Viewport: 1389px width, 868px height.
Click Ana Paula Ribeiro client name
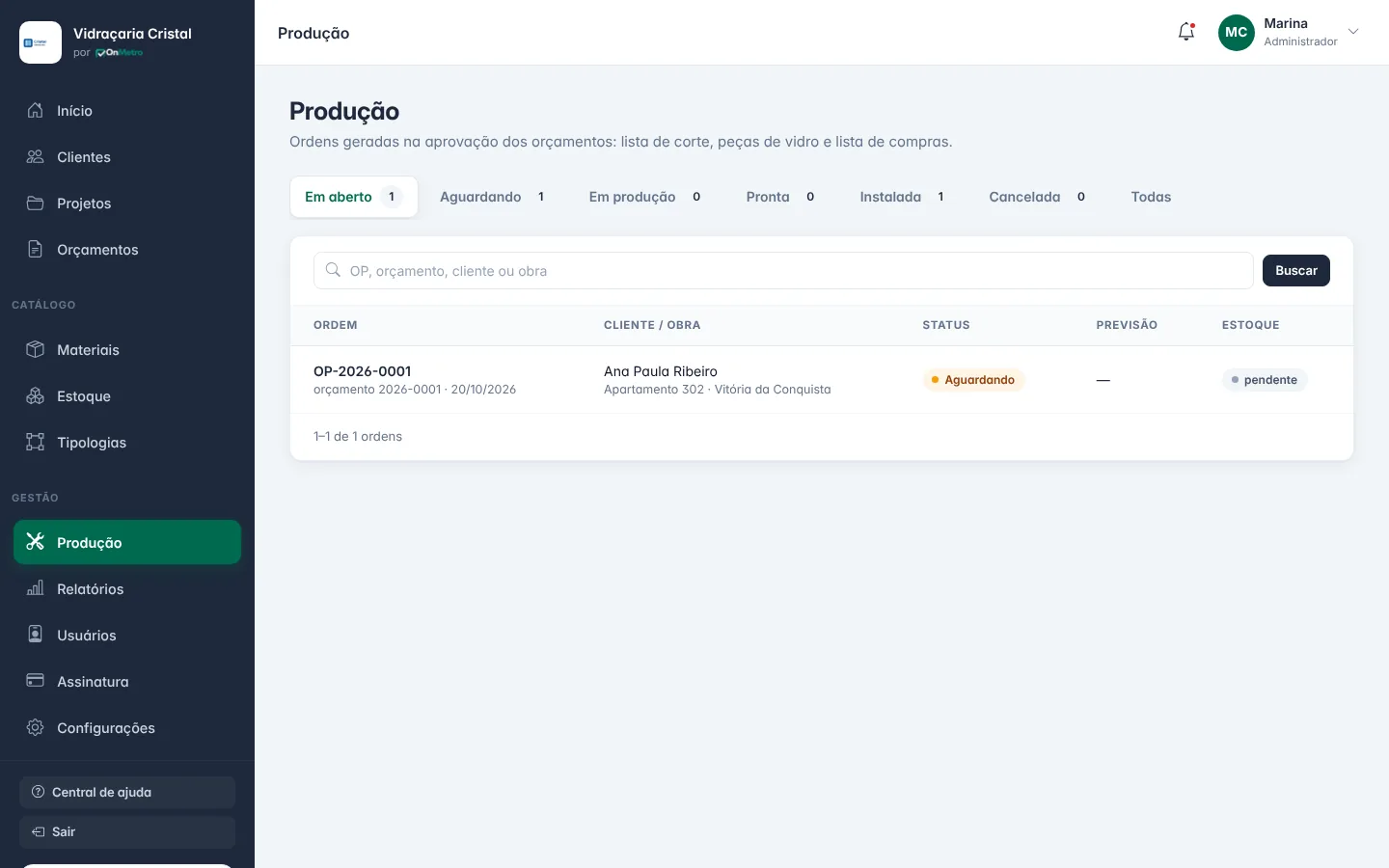pos(661,371)
